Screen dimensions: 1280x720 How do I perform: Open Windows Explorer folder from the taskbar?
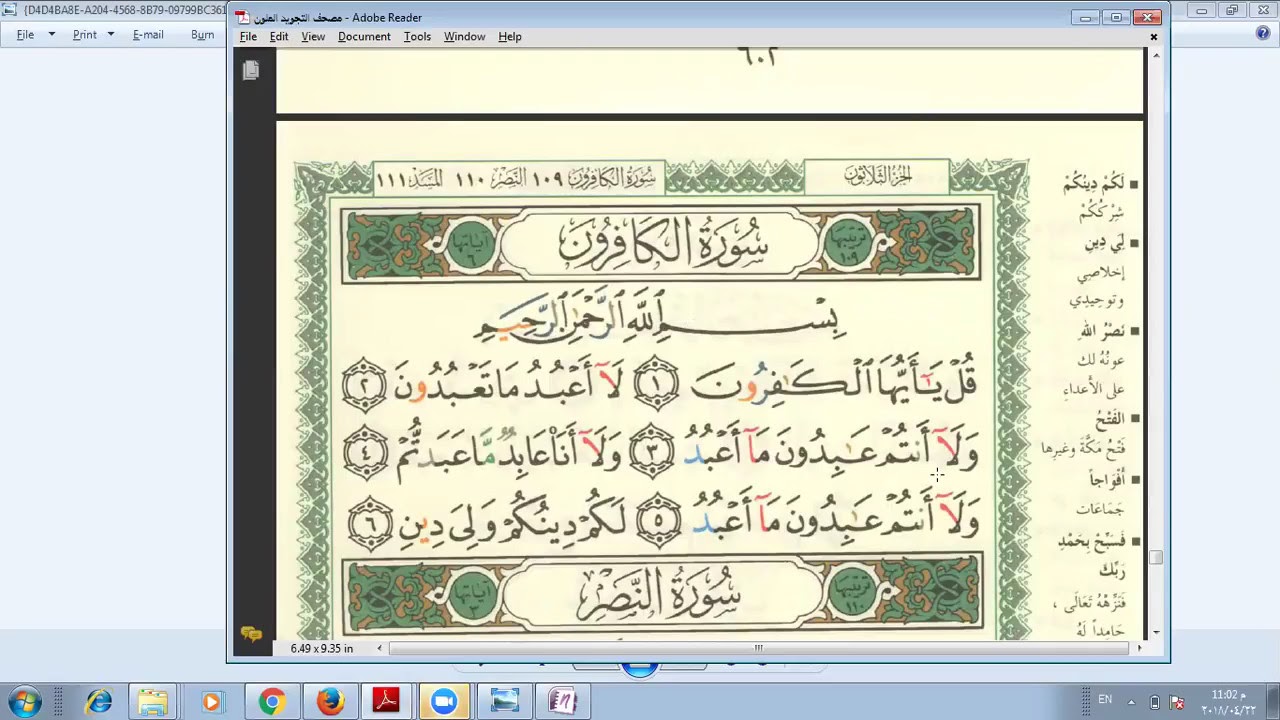point(153,702)
